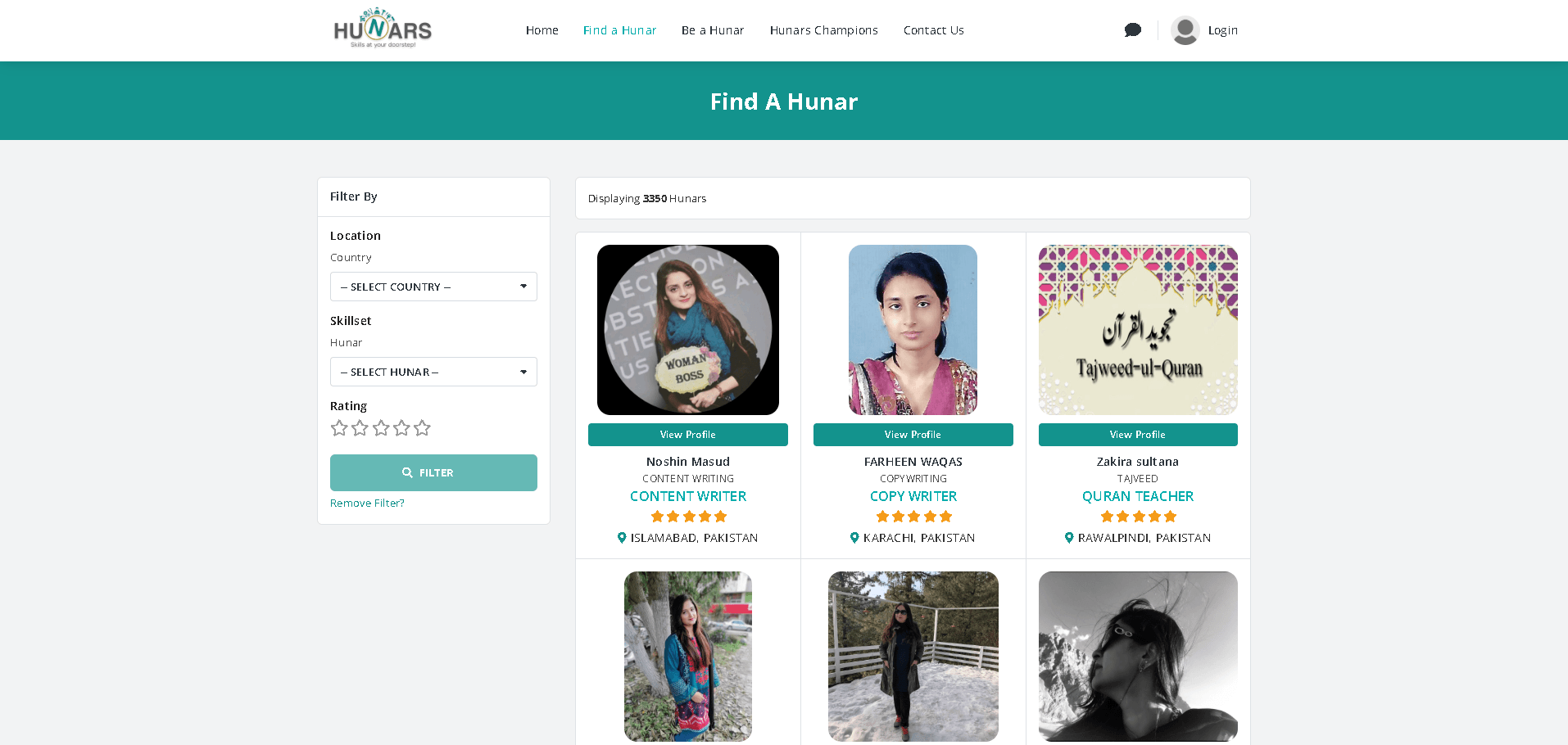
Task: Click the location pin for Rawalpindi, Pakistan
Action: point(1069,538)
